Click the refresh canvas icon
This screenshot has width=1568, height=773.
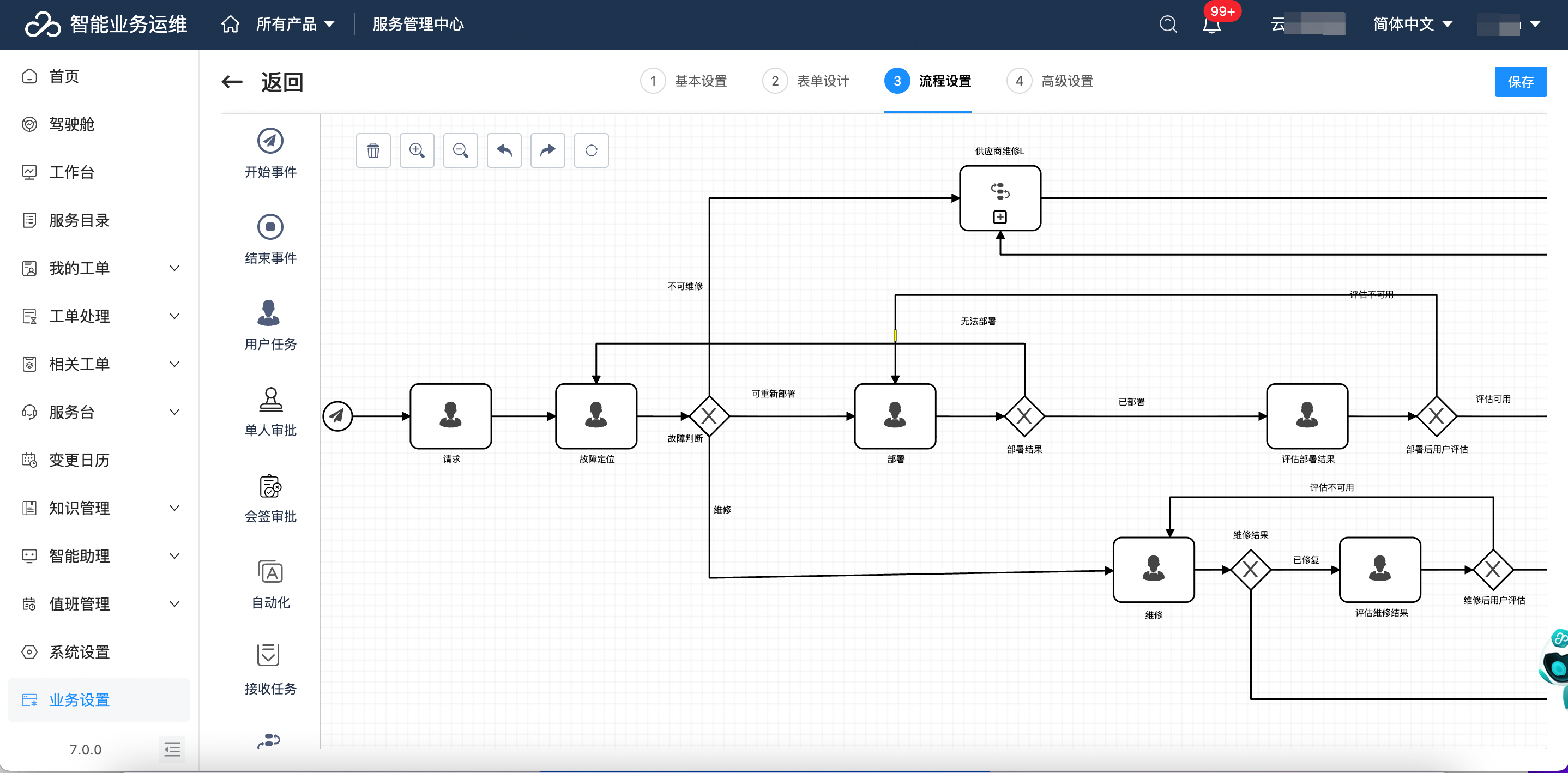[x=591, y=150]
